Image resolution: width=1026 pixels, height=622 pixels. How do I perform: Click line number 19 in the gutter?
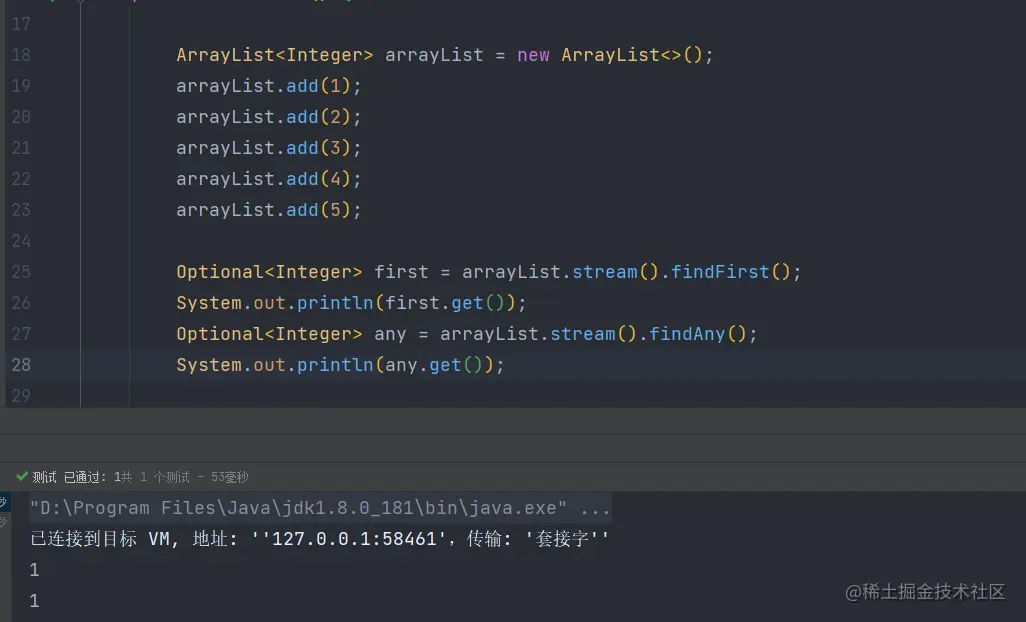pyautogui.click(x=21, y=86)
